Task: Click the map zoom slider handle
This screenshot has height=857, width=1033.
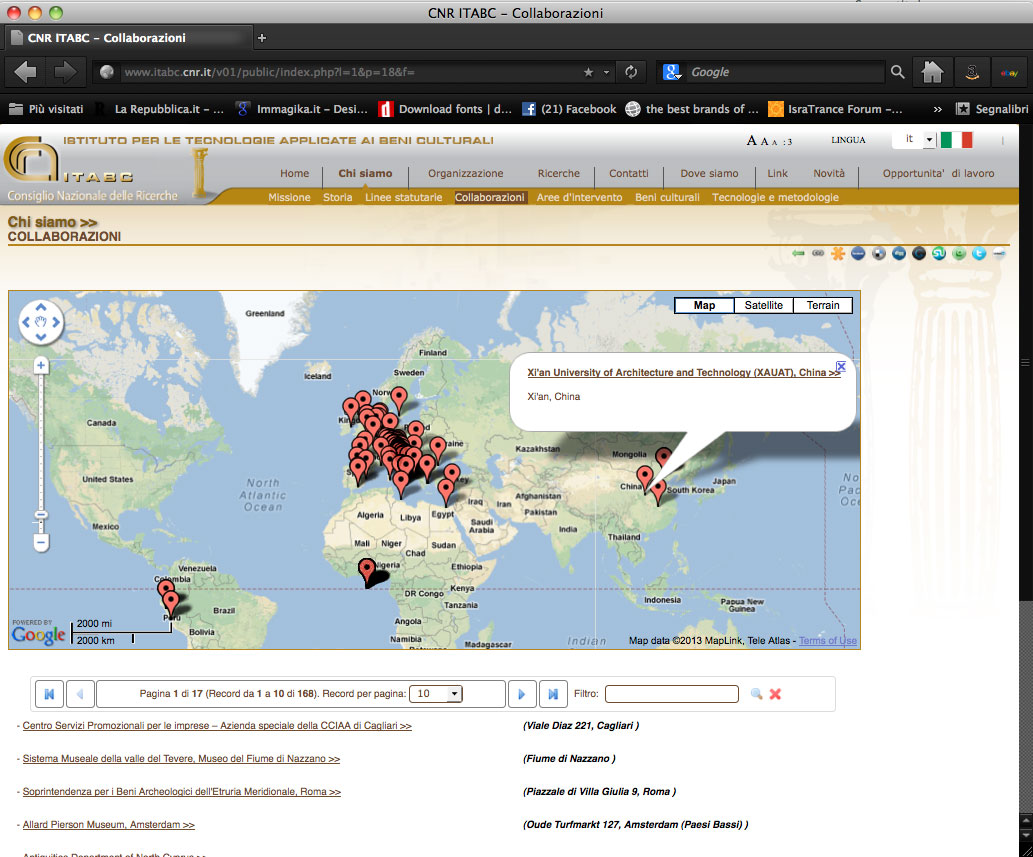Action: pos(41,515)
